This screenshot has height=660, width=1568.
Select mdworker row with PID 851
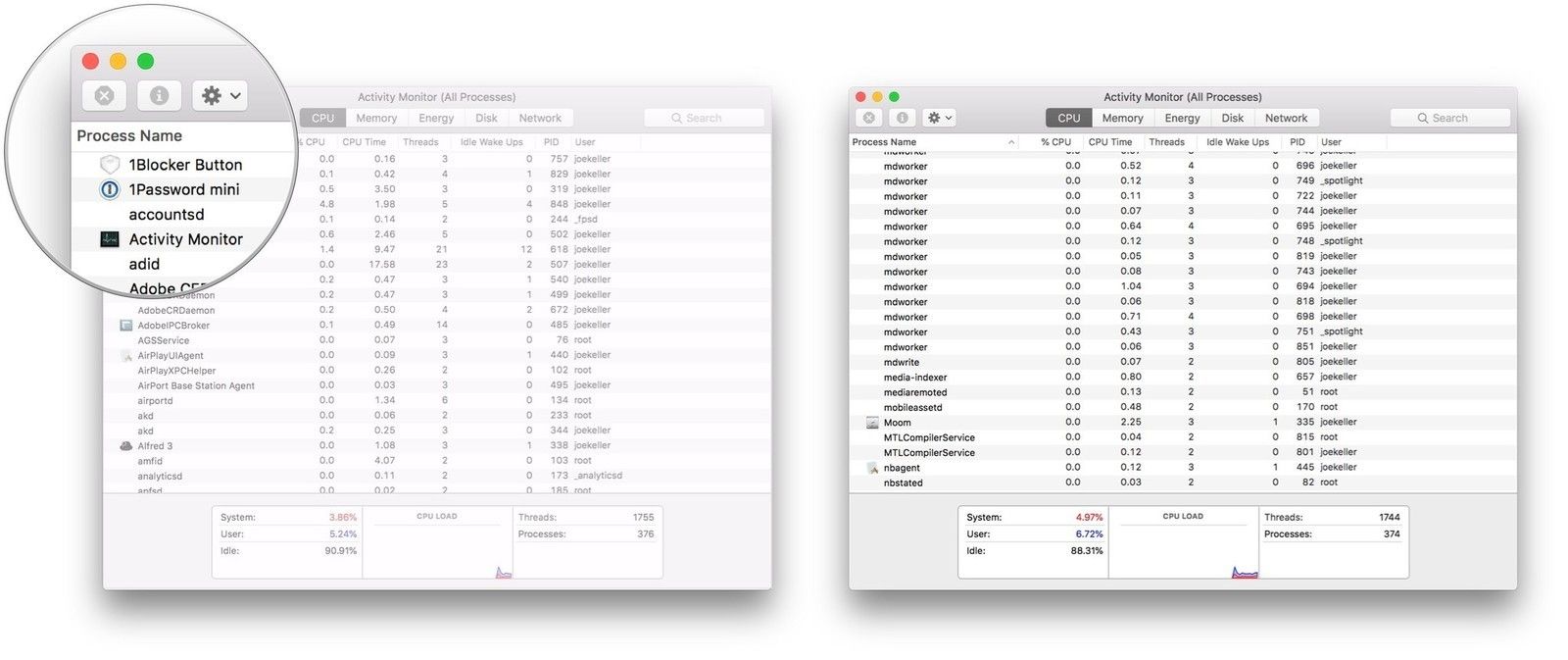(x=1183, y=347)
